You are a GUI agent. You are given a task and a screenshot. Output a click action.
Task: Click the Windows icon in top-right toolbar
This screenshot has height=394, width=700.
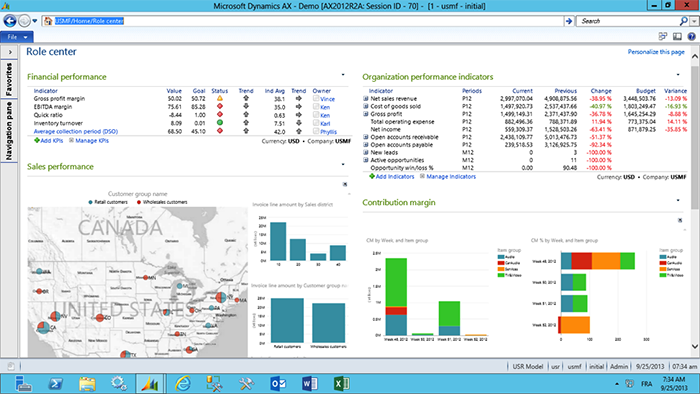pyautogui.click(x=663, y=37)
